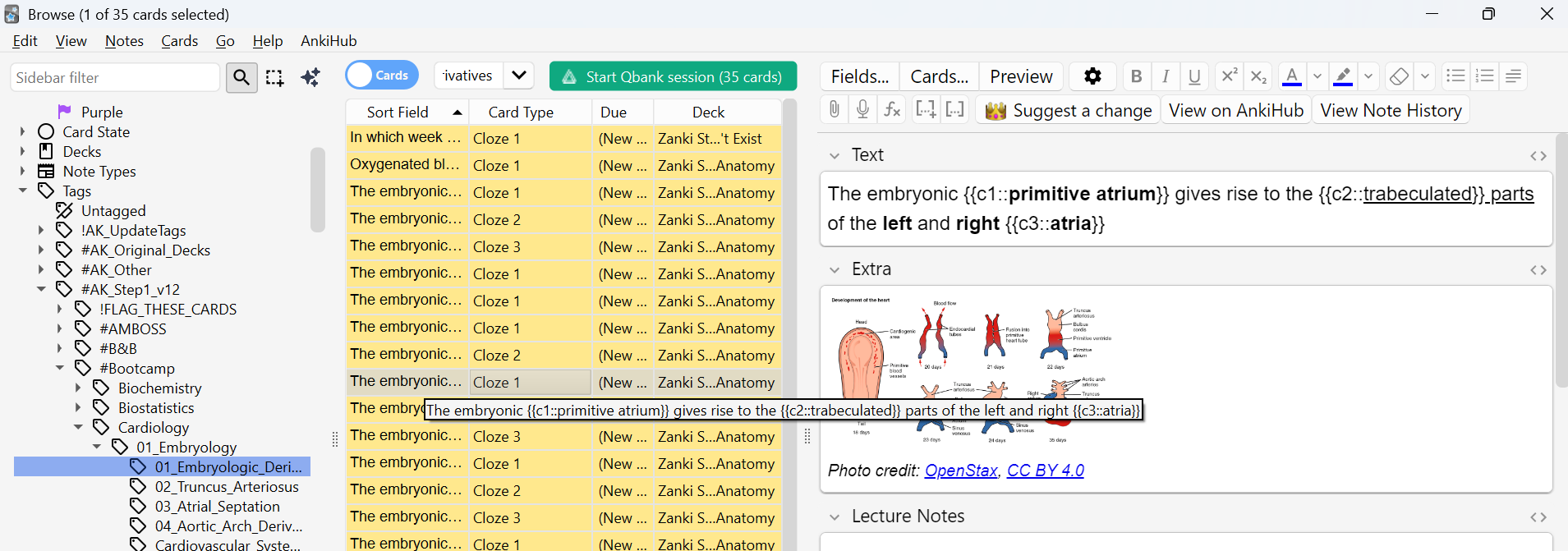Click the microphone record audio icon
This screenshot has height=551, width=1568.
(x=862, y=109)
